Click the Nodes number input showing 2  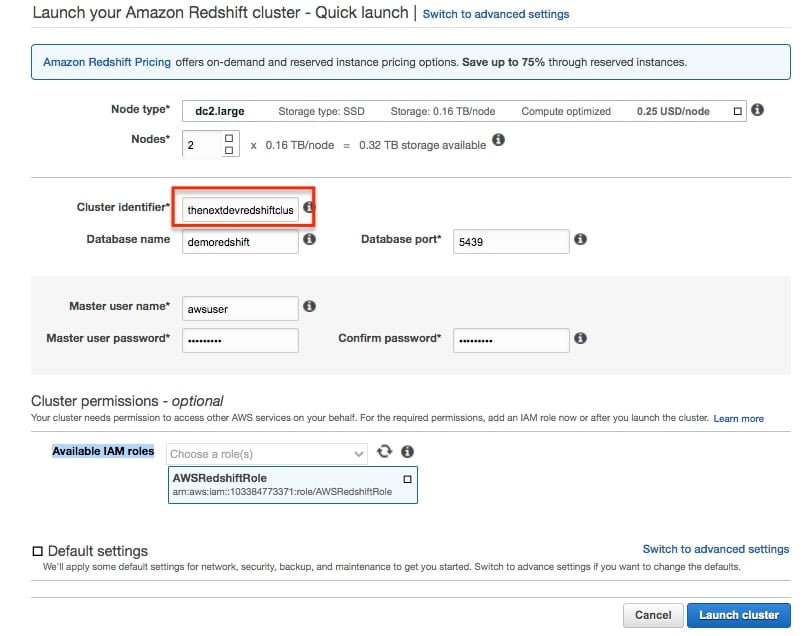point(202,145)
